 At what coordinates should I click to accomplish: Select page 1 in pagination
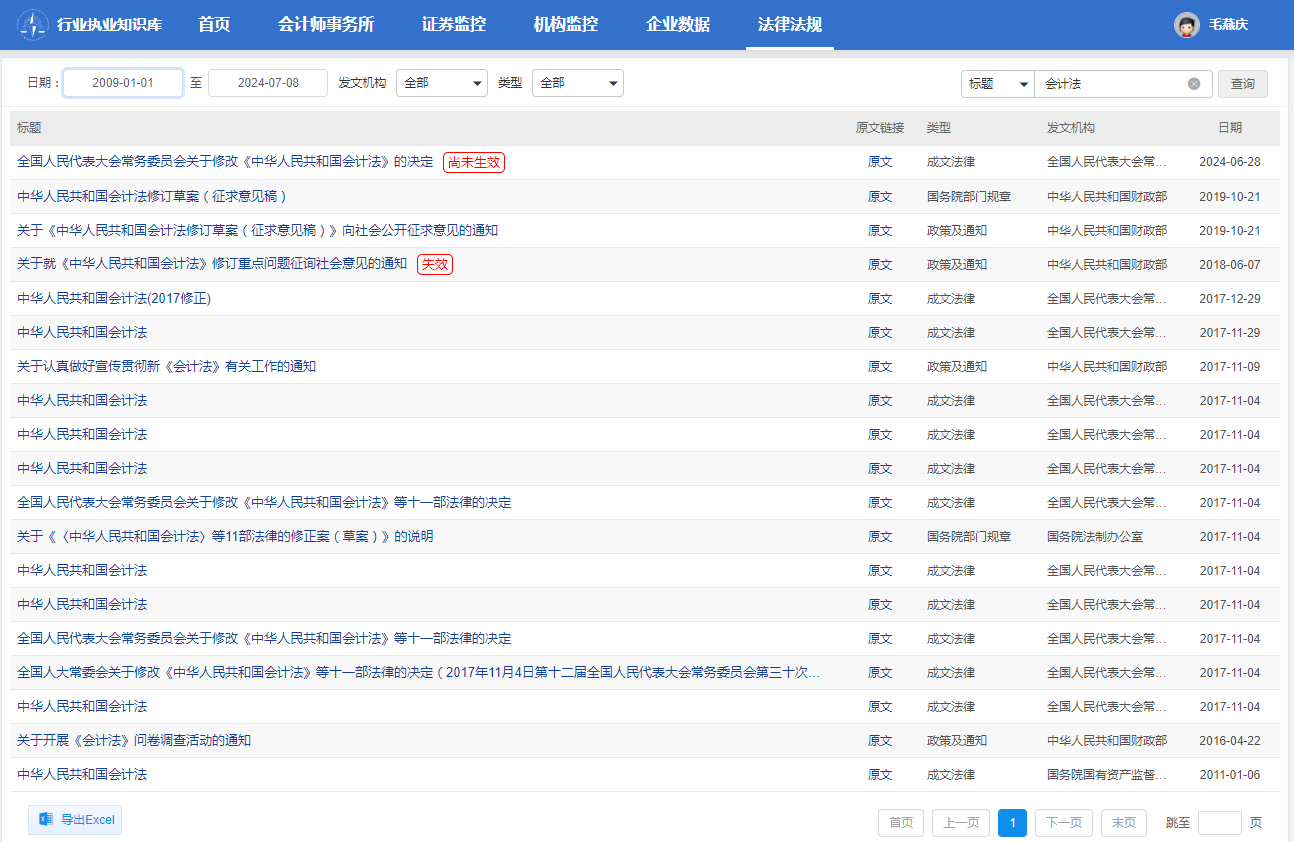tap(1012, 823)
